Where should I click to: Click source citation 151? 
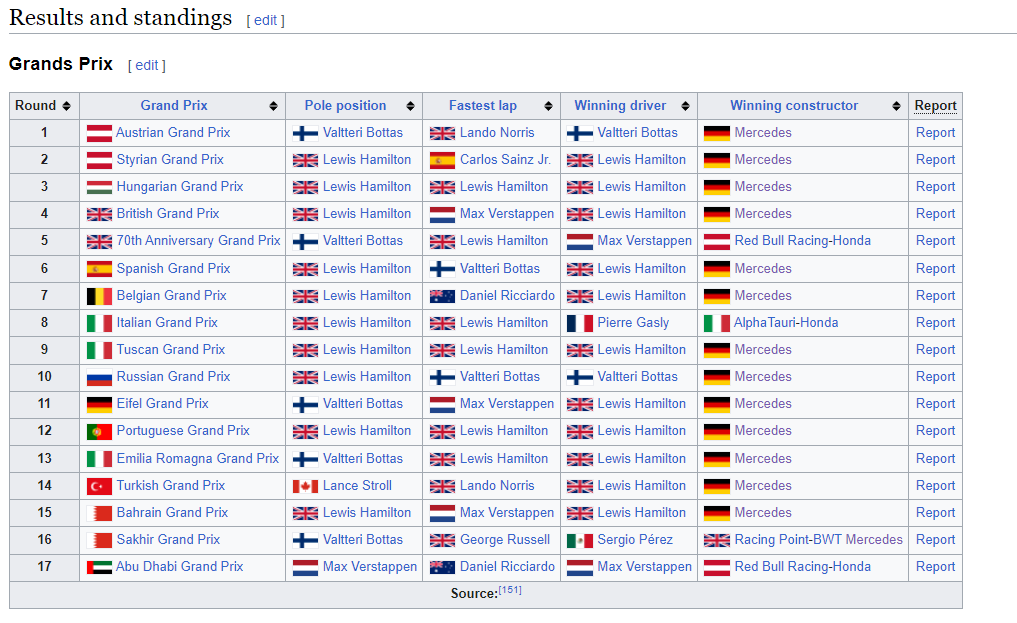(x=510, y=590)
